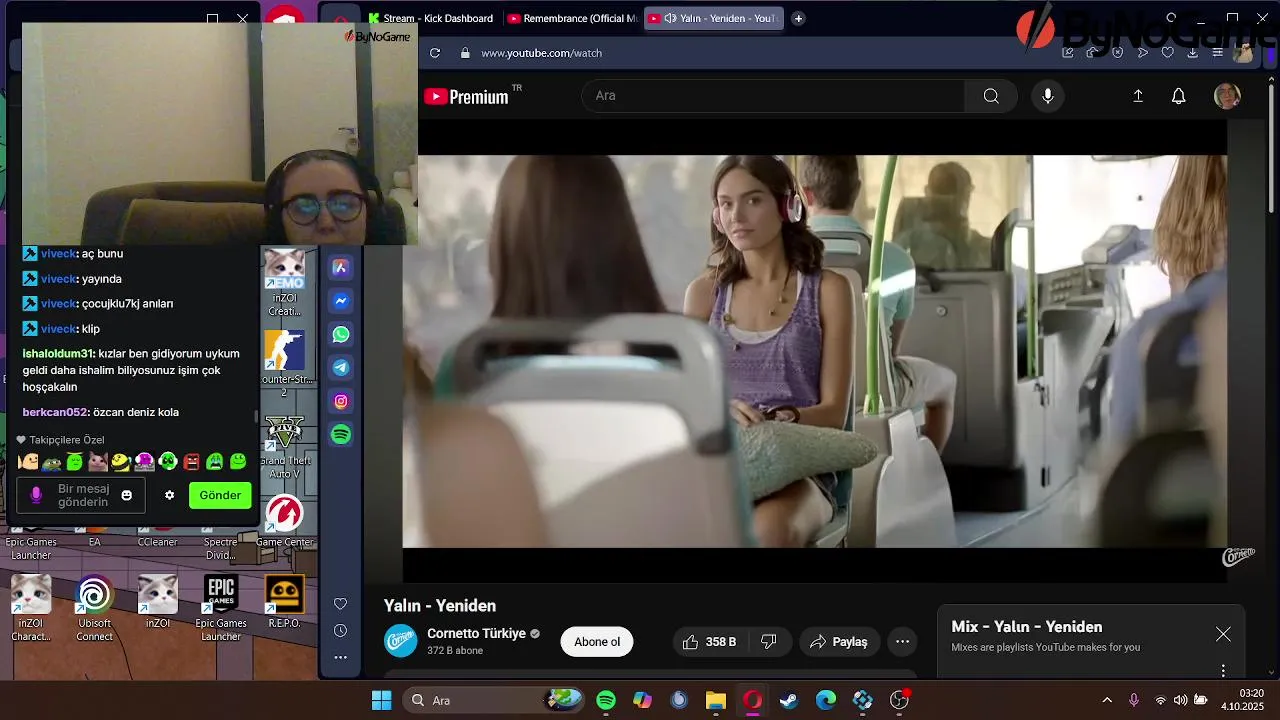1280x720 pixels.
Task: Open Counter-Strike 2 desktop shortcut
Action: 284,364
